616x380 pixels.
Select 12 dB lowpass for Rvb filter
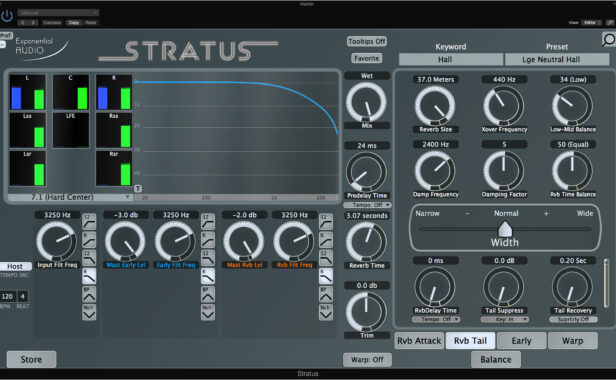[x=326, y=258]
